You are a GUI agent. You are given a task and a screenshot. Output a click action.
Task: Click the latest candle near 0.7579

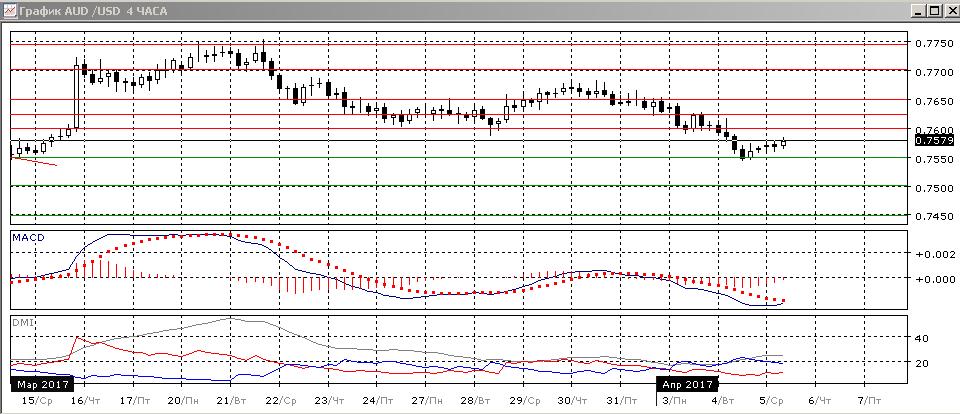point(783,143)
